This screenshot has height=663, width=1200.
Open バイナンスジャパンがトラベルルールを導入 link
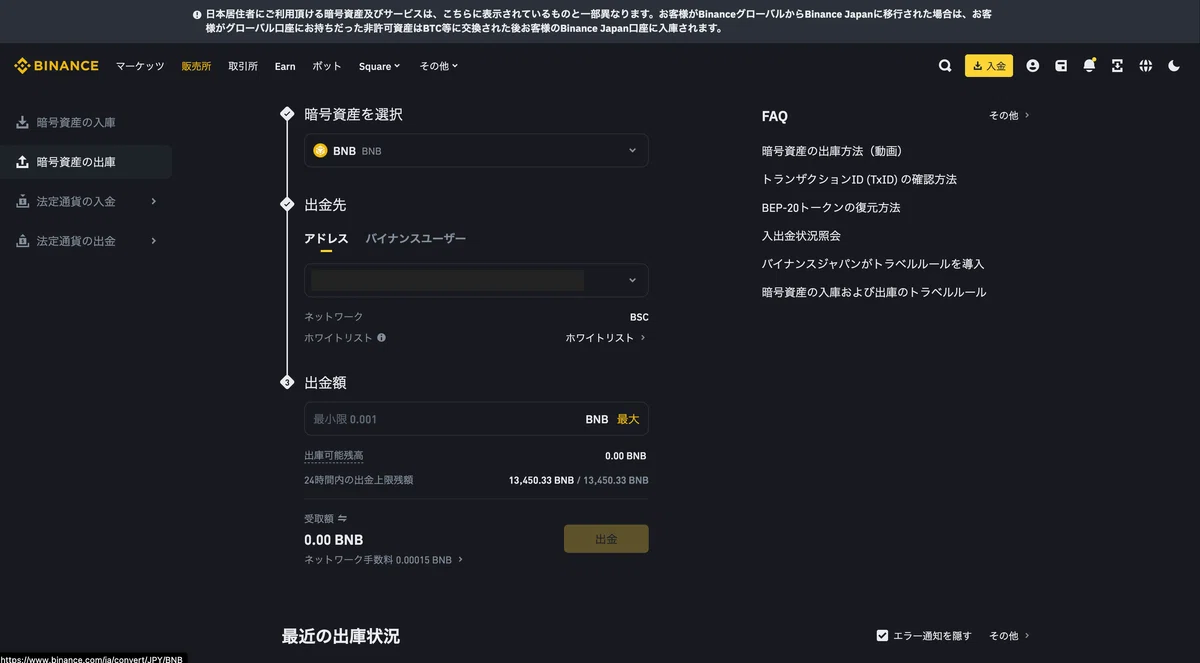pos(873,264)
